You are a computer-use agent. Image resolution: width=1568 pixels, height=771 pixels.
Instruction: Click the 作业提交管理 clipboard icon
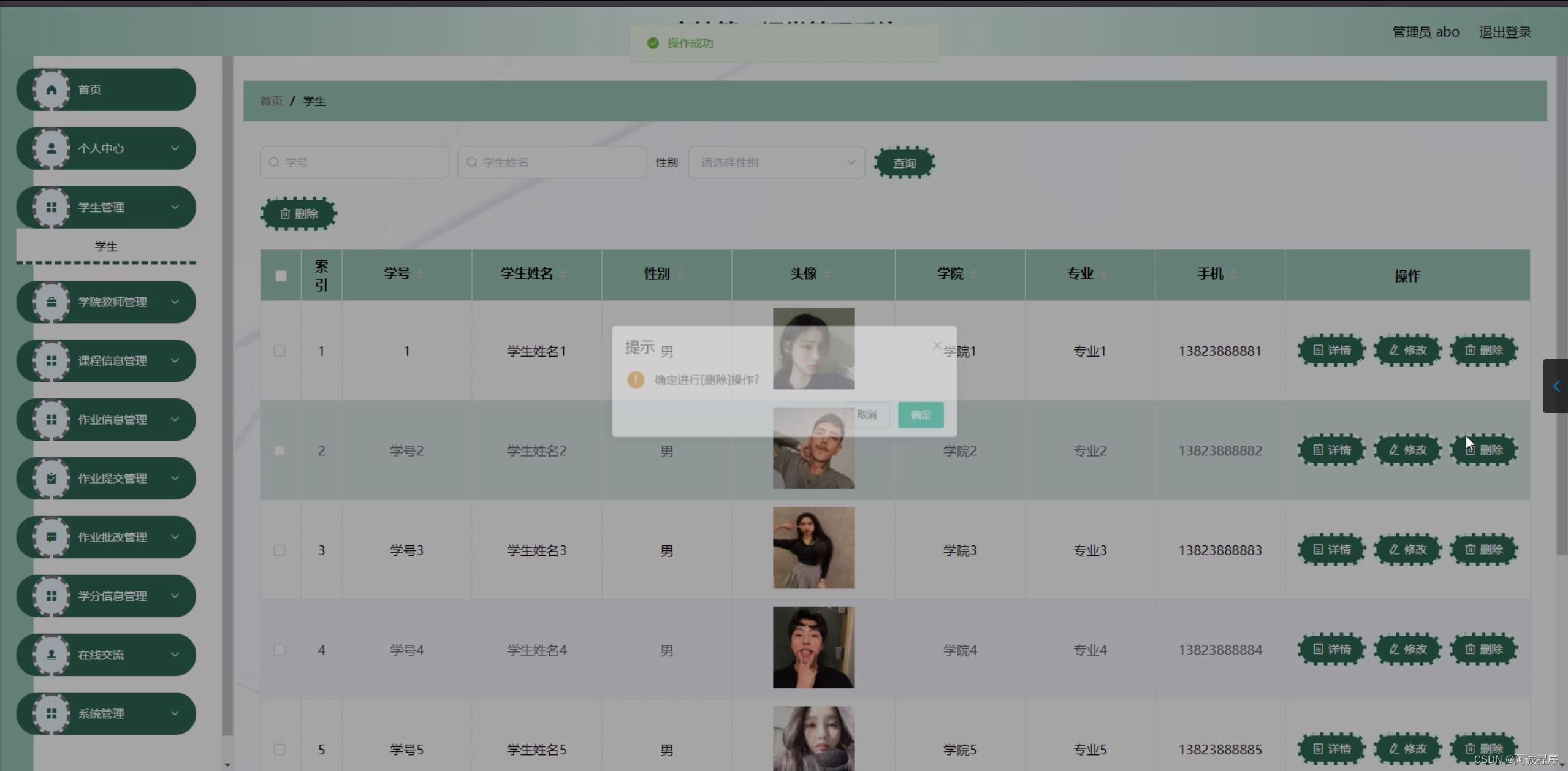(x=51, y=479)
